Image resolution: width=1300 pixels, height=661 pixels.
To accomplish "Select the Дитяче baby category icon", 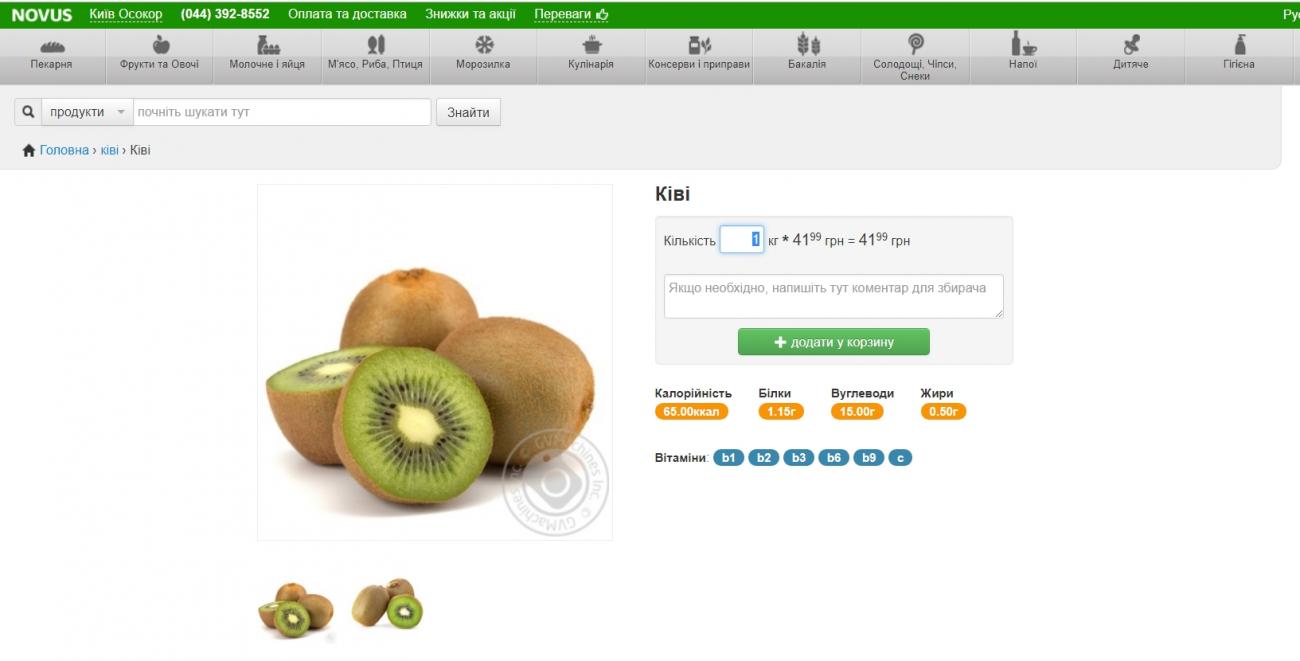I will 1131,45.
